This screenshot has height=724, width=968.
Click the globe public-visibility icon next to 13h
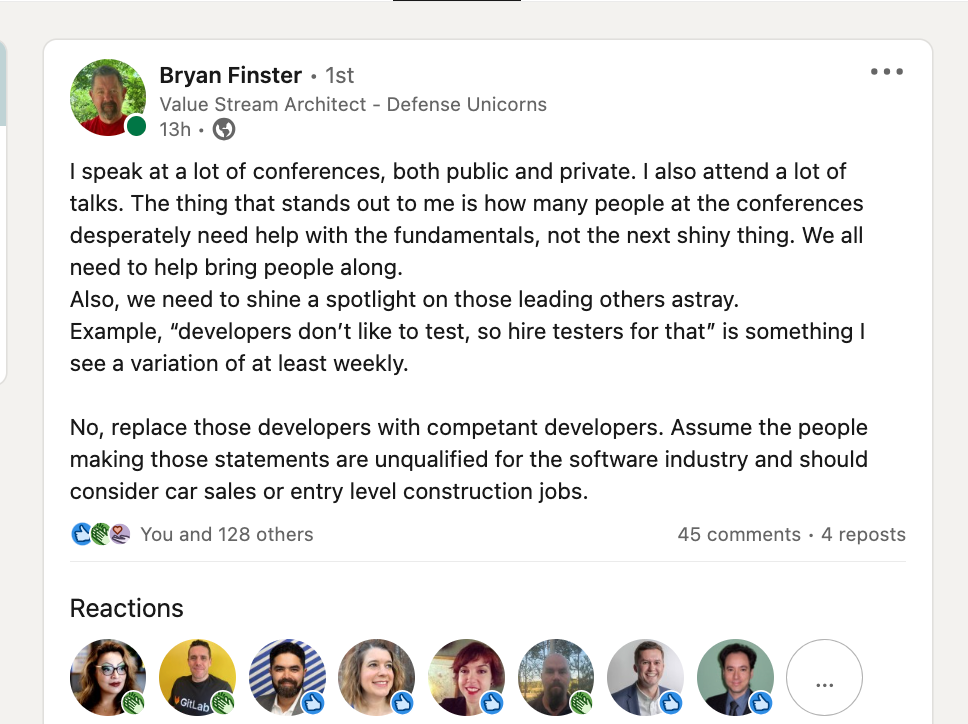point(222,129)
